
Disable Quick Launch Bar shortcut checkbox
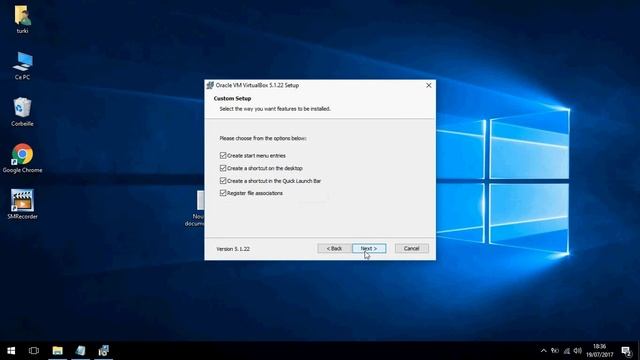coord(223,180)
